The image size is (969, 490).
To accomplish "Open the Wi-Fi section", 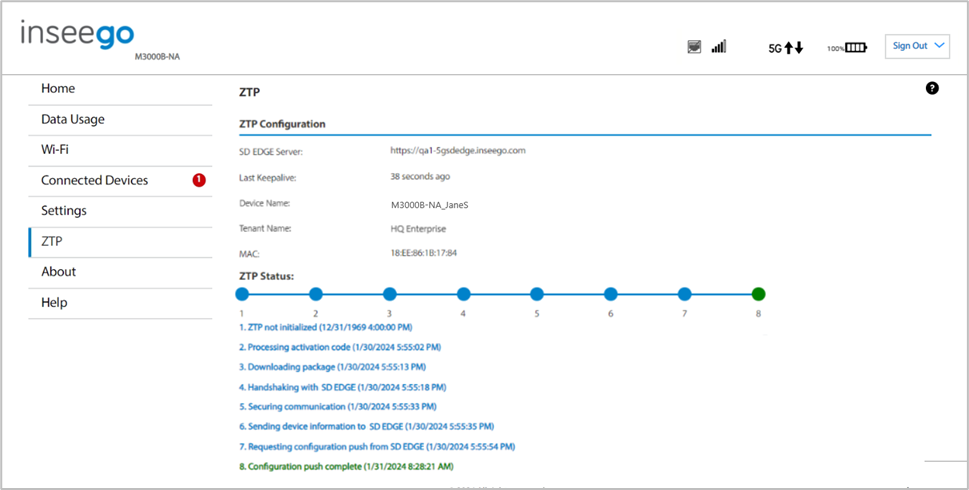I will [120, 150].
